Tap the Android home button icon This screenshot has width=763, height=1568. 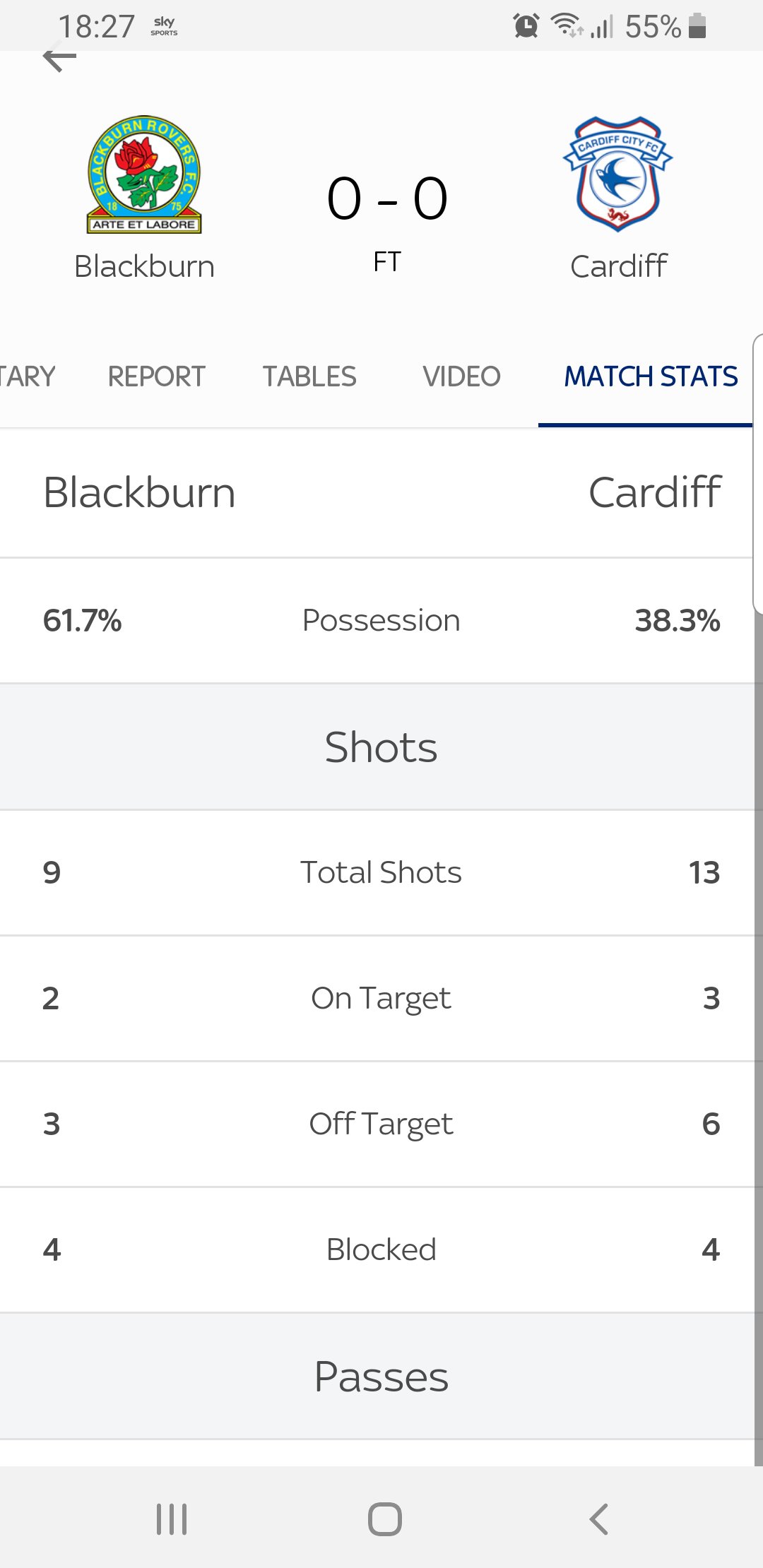pyautogui.click(x=385, y=1519)
